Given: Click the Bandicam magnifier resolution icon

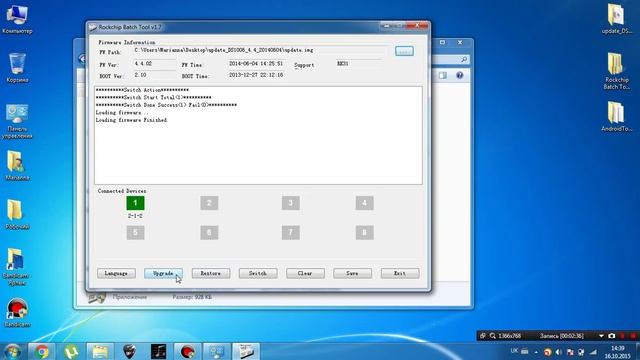Looking at the screenshot, I should click(493, 336).
